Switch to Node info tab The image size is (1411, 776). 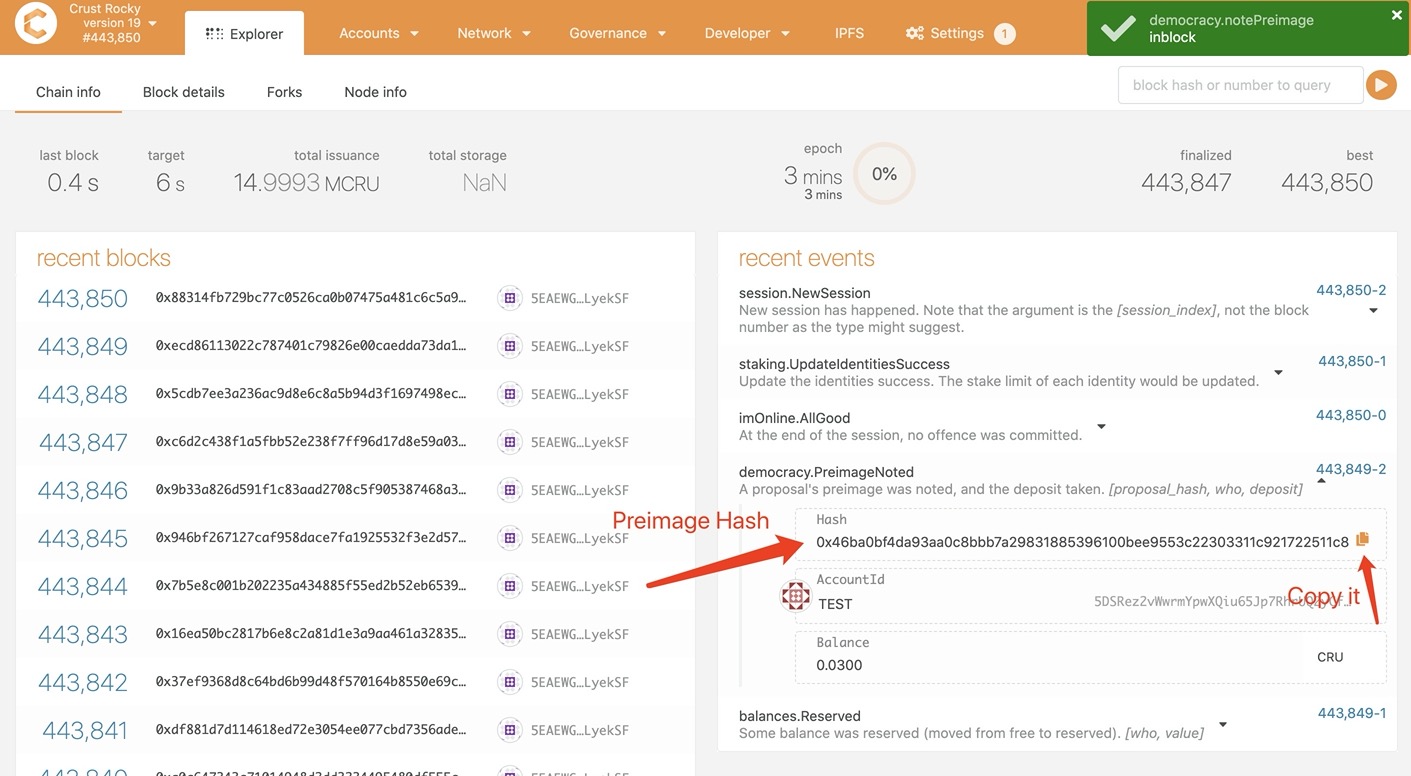click(x=375, y=92)
